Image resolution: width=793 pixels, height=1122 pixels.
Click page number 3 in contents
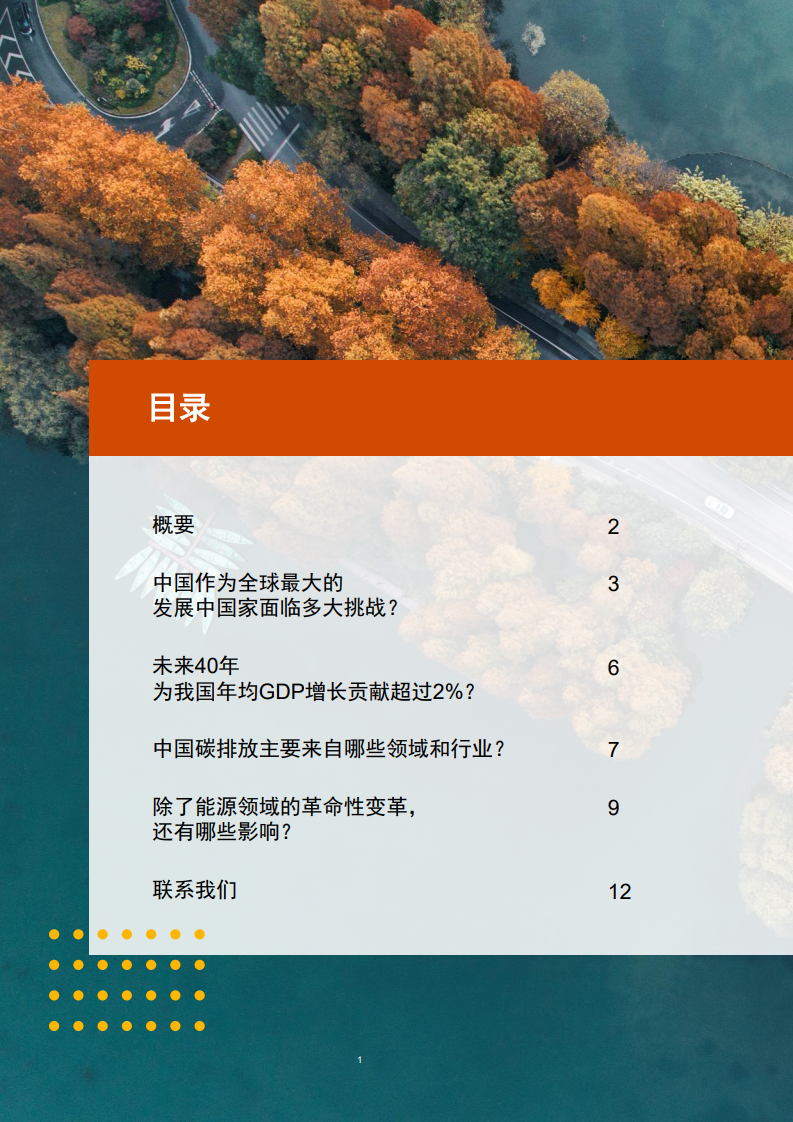613,584
